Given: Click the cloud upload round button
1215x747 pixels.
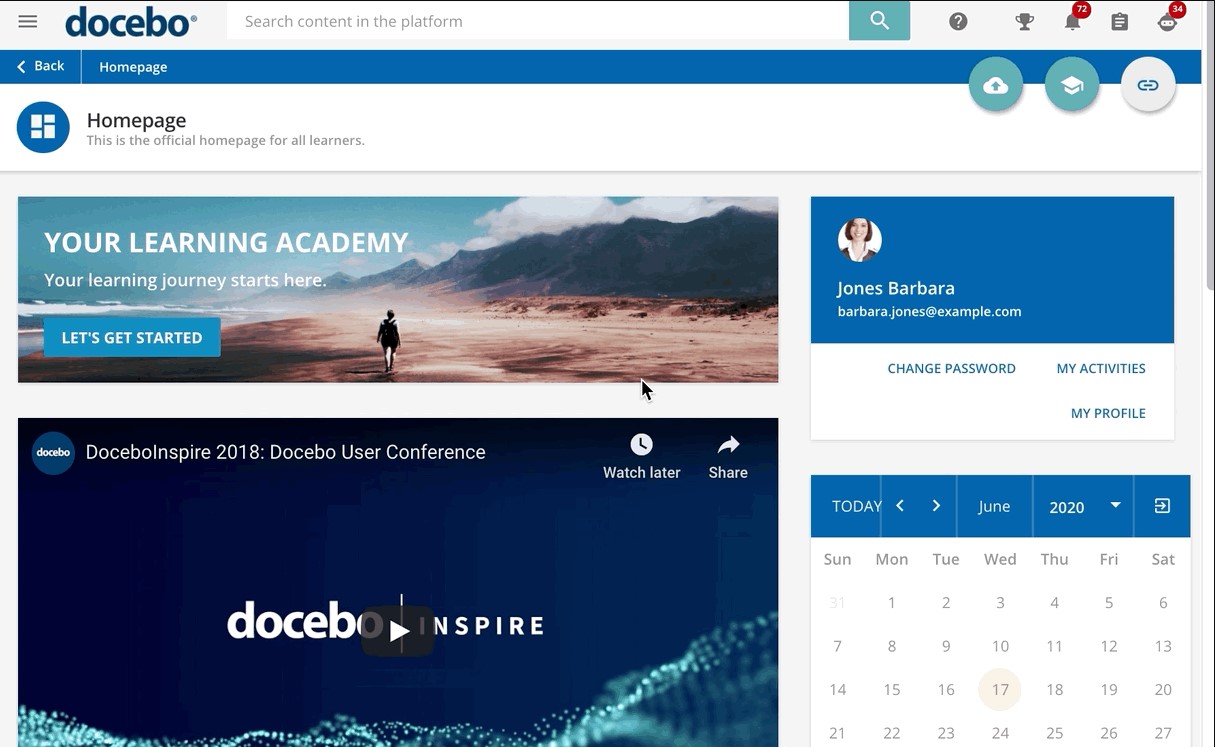Looking at the screenshot, I should coord(996,85).
